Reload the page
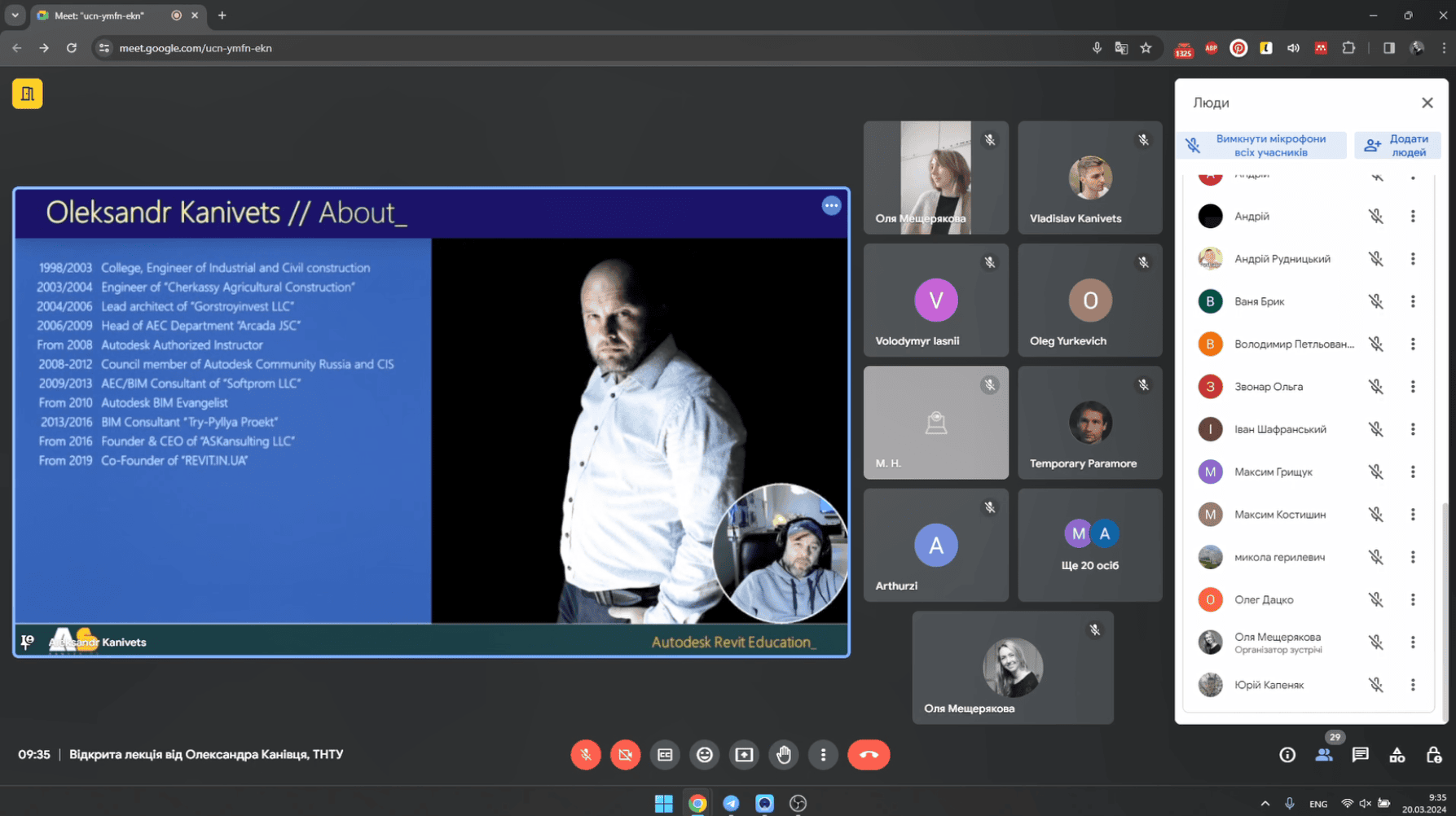Screen dimensions: 1456x816 click(x=72, y=48)
